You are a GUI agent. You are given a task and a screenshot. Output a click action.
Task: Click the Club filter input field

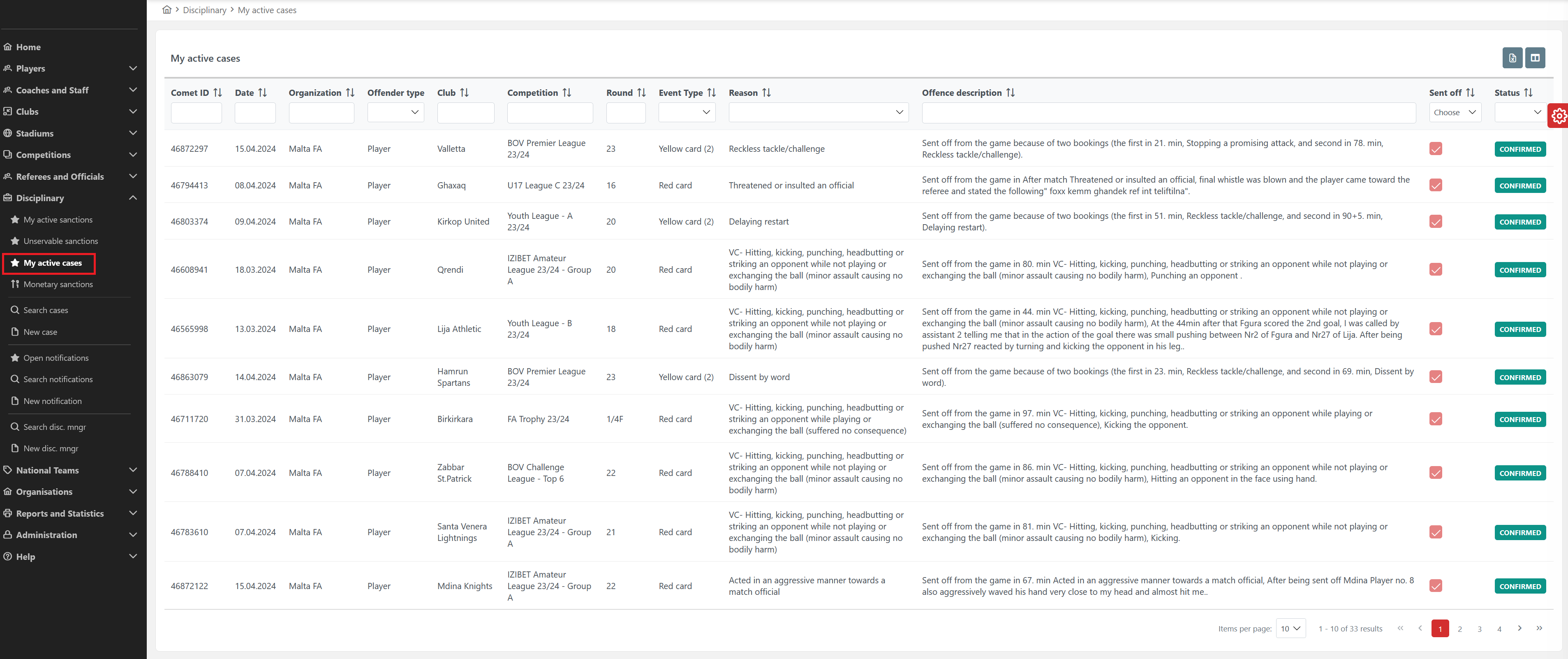[x=465, y=113]
